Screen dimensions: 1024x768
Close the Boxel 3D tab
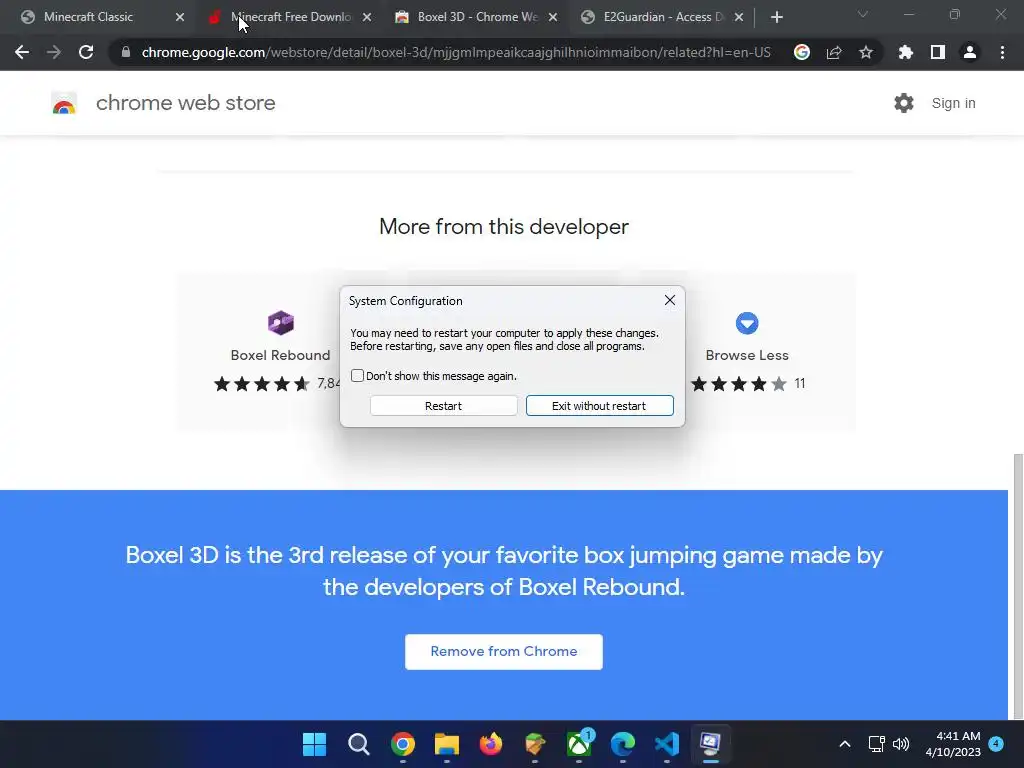552,17
